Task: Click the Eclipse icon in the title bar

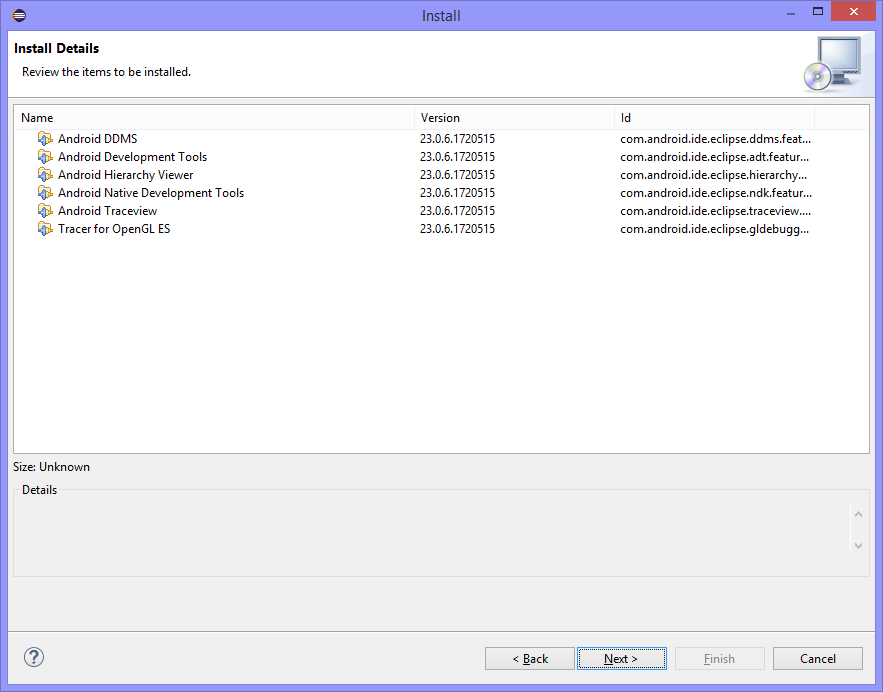Action: pos(19,15)
